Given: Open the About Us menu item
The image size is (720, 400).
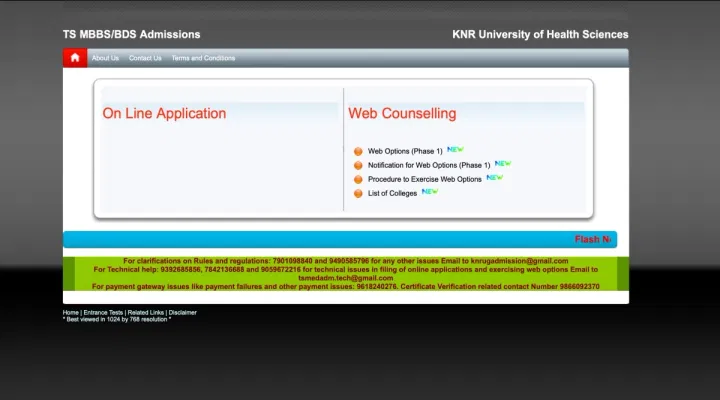Looking at the screenshot, I should coord(105,58).
